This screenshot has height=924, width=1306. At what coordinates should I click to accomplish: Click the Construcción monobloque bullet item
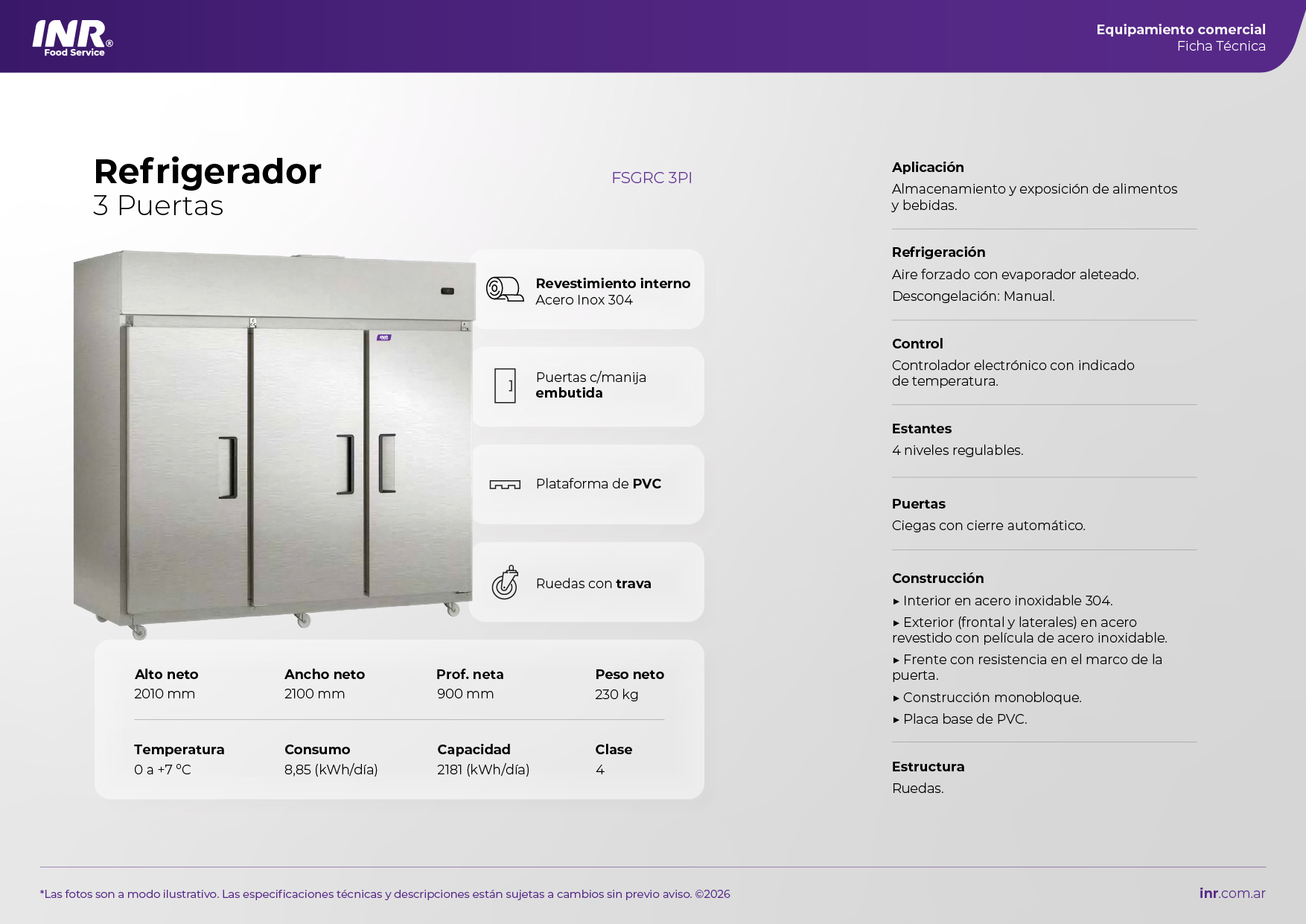coord(991,698)
